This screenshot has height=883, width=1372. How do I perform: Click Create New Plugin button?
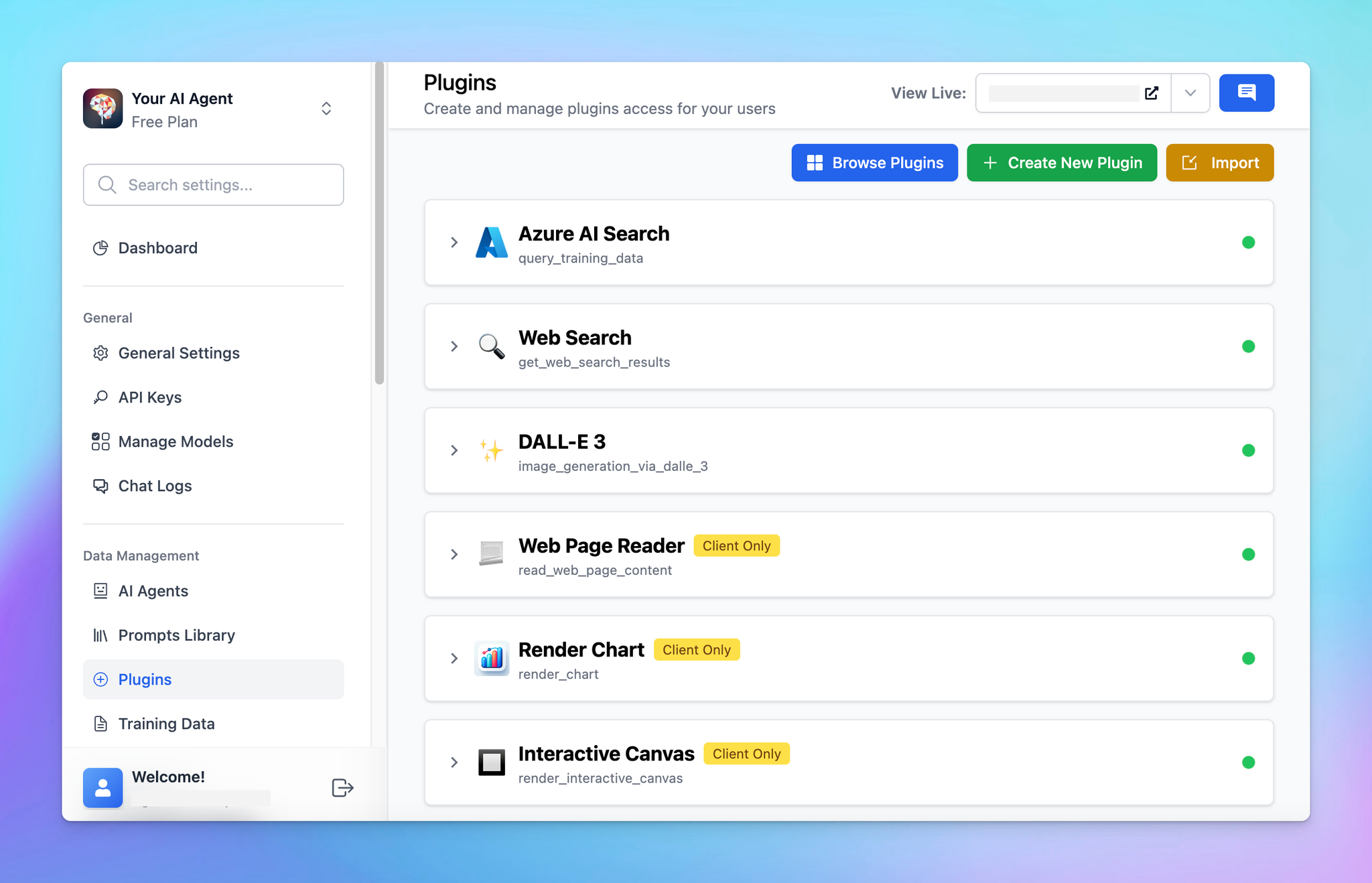(x=1062, y=163)
